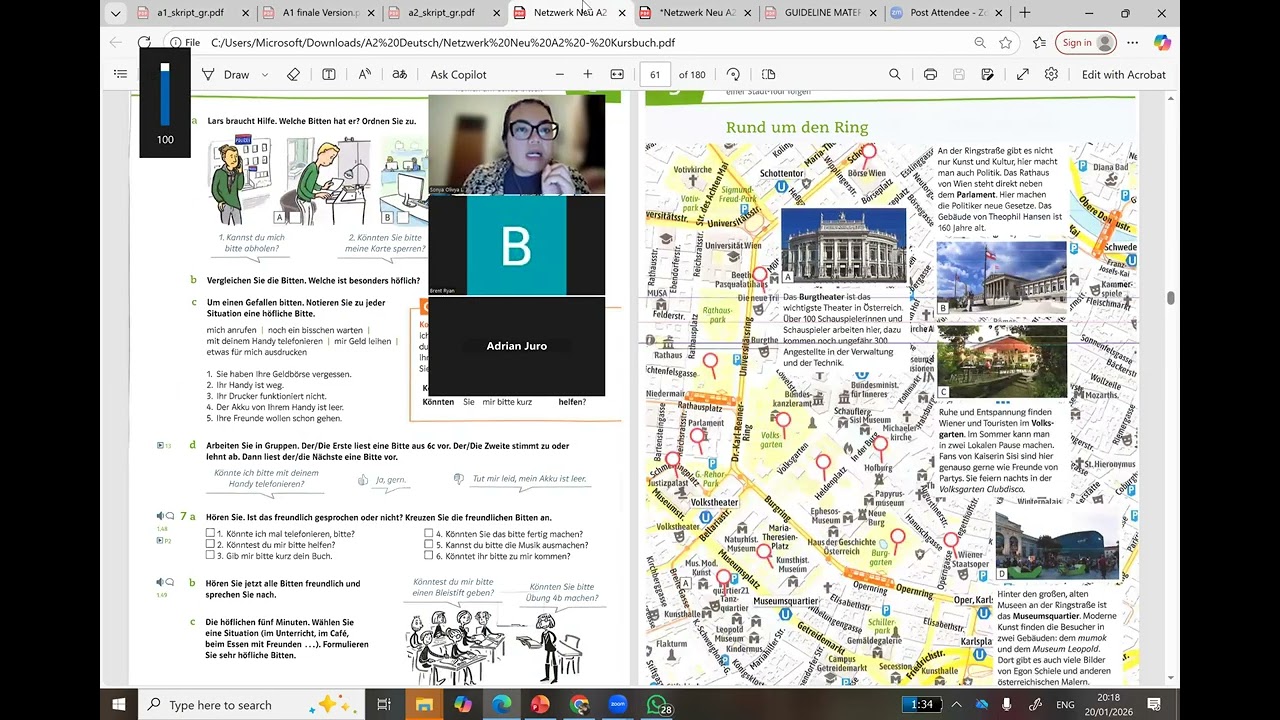Switch PDF to full screen mode
Image resolution: width=1280 pixels, height=720 pixels.
pyautogui.click(x=1022, y=74)
